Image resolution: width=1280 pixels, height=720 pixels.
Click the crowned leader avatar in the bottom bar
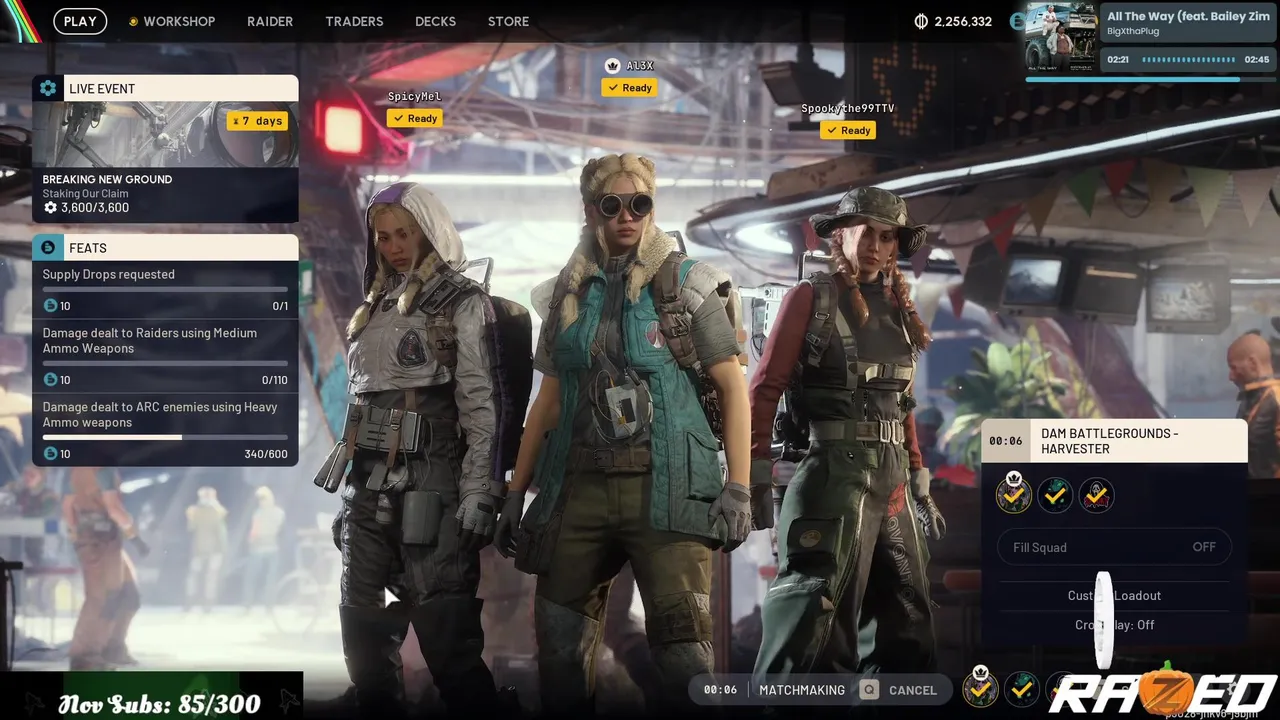[980, 688]
